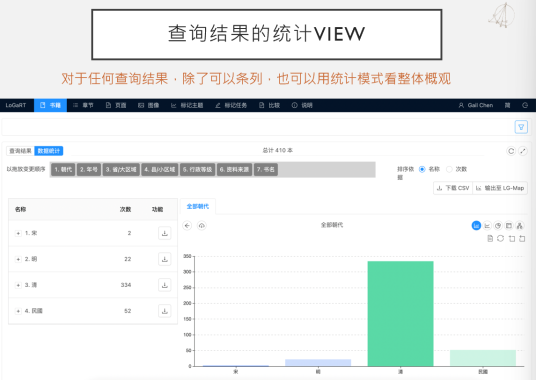Switch chart to line chart view
Viewport: 536px width, 380px height.
(x=487, y=226)
